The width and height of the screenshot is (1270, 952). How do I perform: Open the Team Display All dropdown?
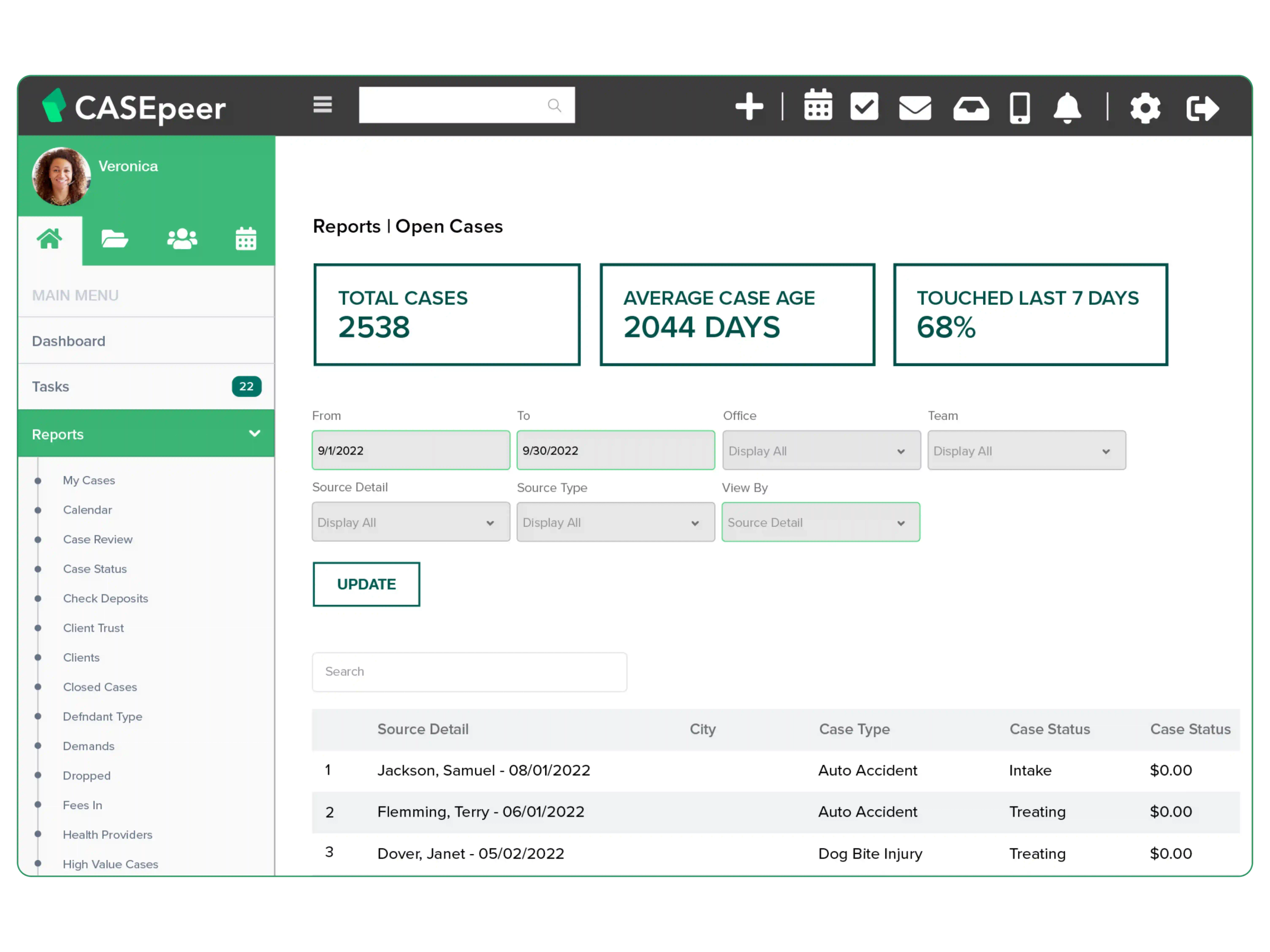tap(1026, 451)
